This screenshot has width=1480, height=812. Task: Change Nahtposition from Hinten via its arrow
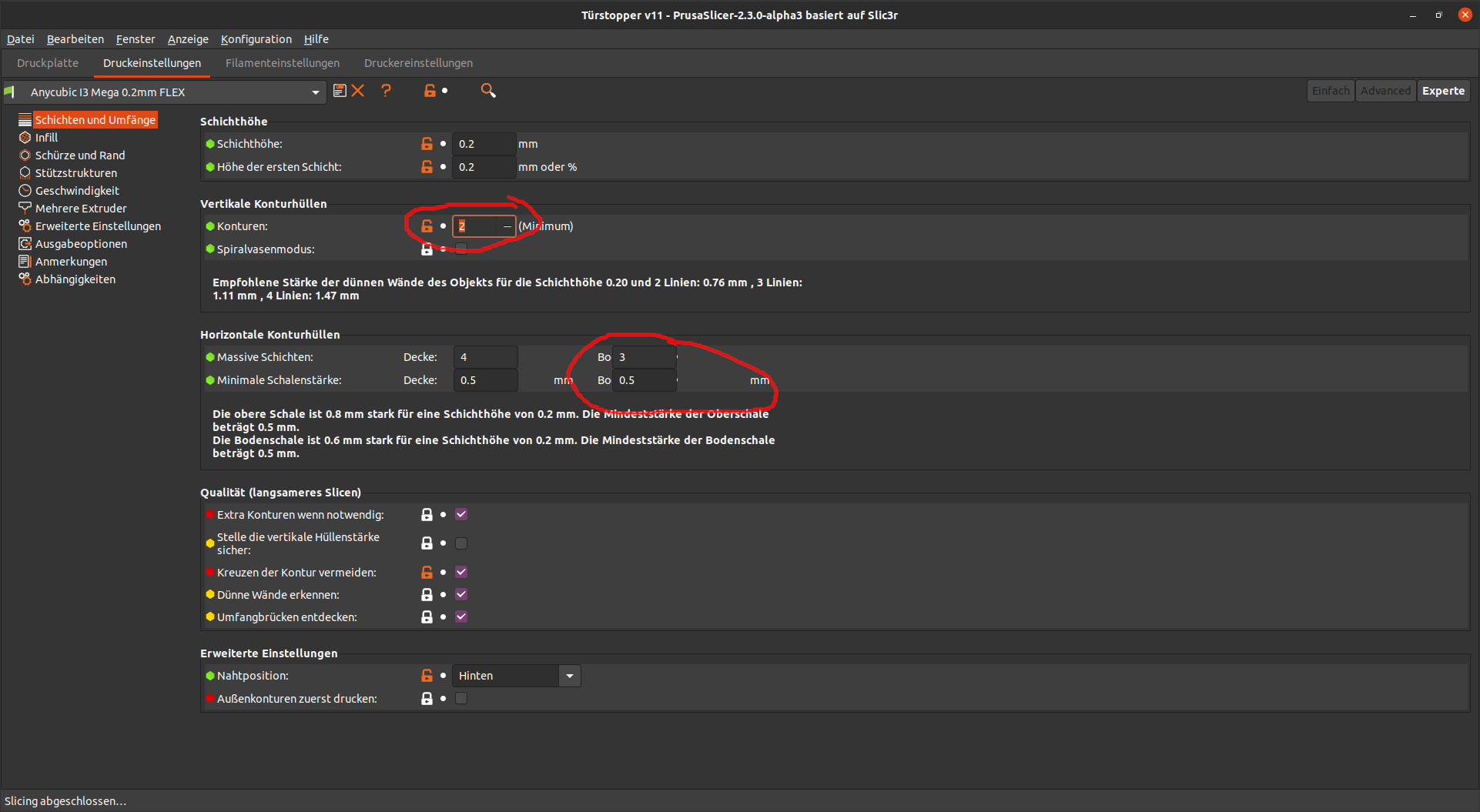[x=569, y=675]
